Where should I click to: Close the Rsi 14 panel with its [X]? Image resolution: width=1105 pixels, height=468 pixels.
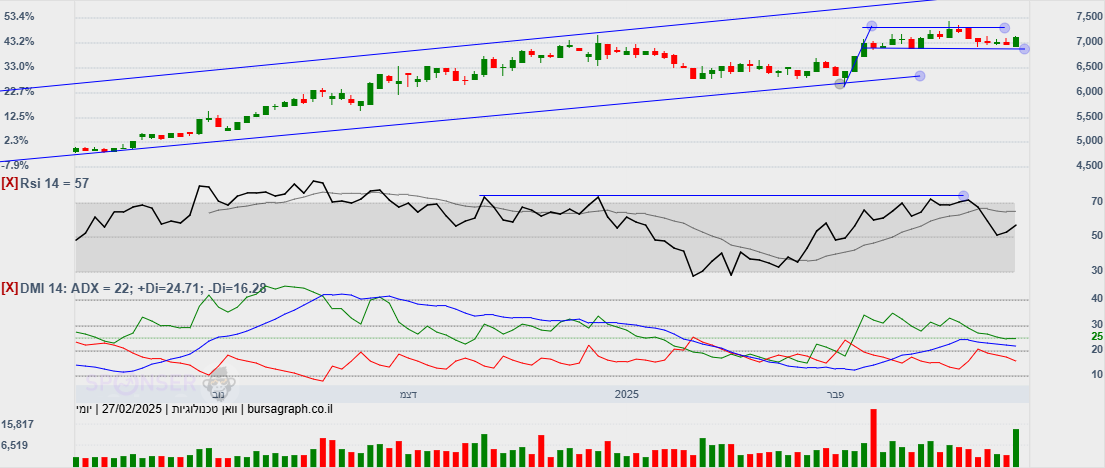10,183
